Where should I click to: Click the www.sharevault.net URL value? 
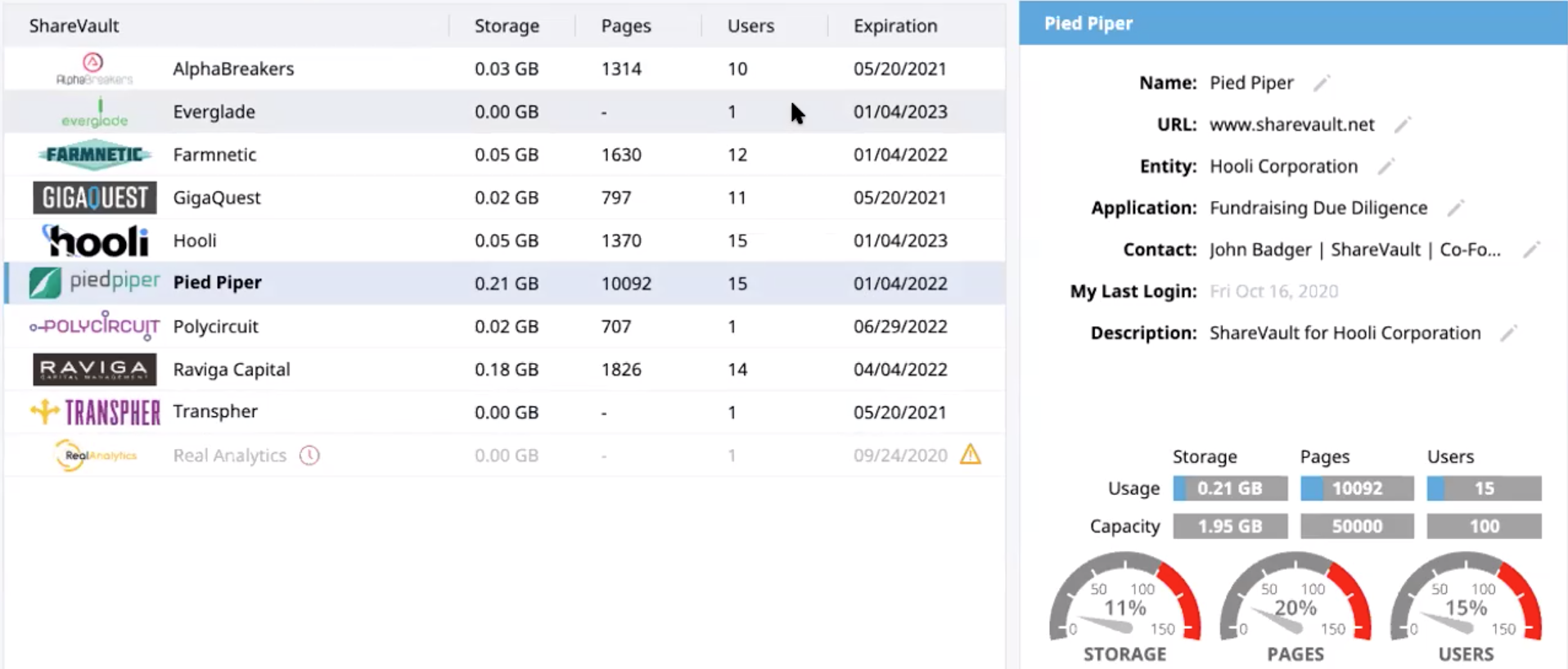(1291, 124)
